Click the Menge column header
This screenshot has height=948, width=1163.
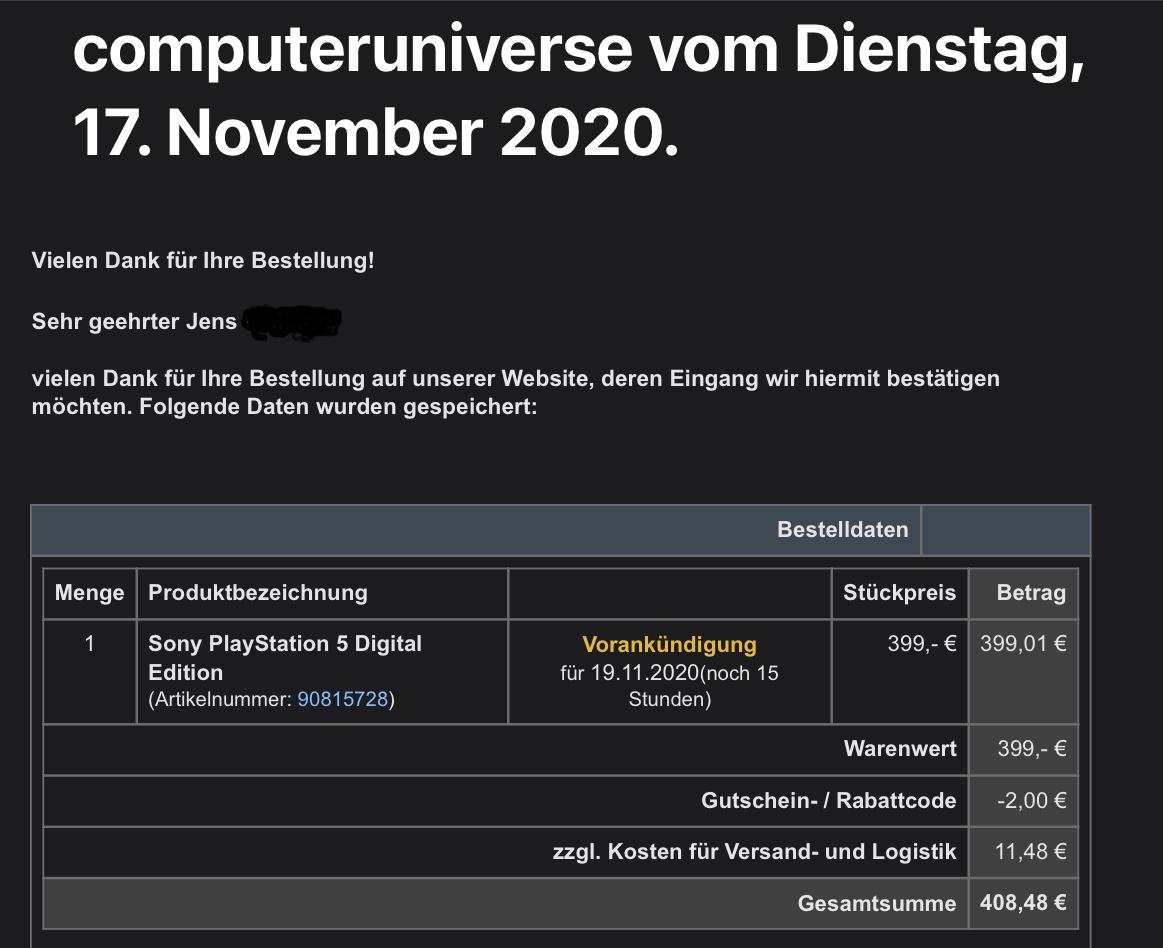(89, 593)
